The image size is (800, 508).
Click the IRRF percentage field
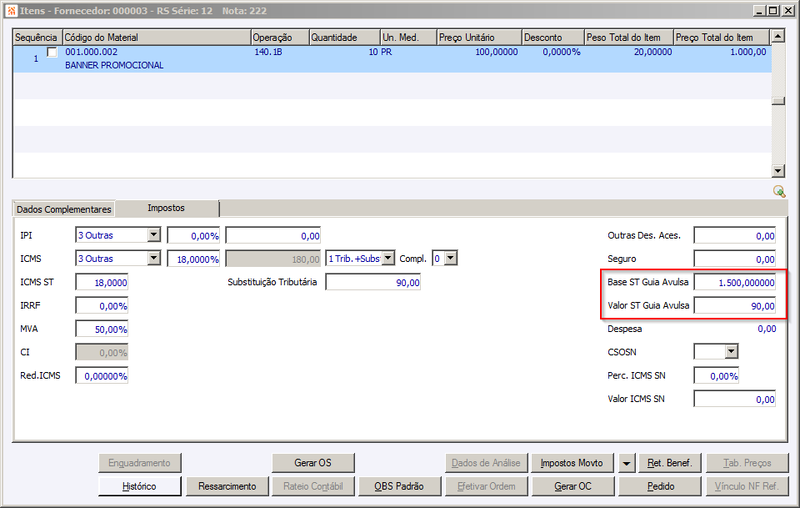[x=102, y=306]
